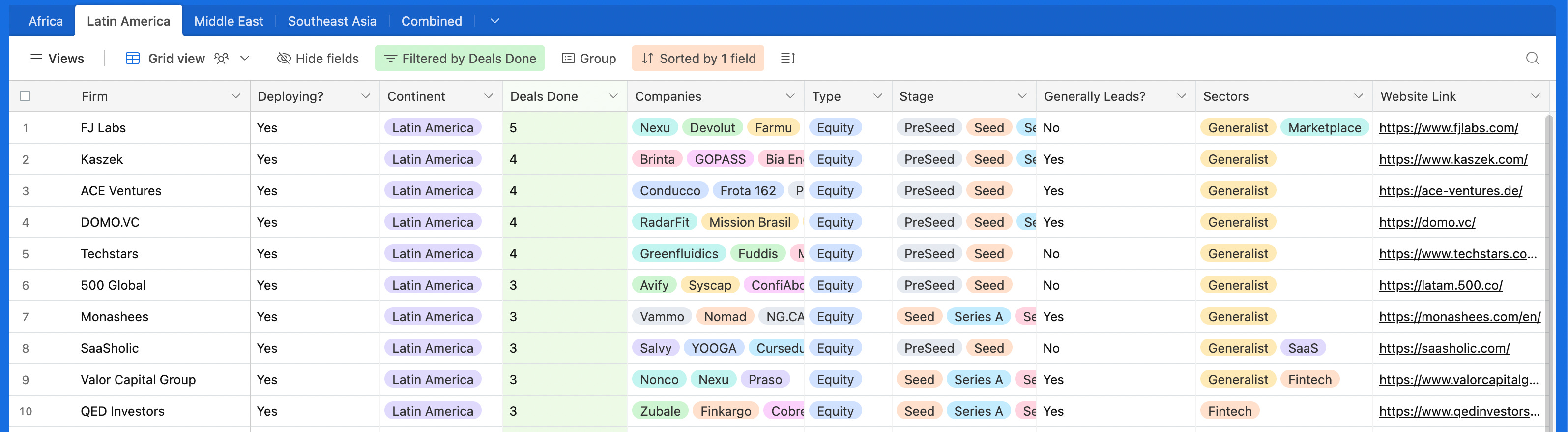1568x432 pixels.
Task: Select the Kaszek firm cell
Action: coord(130,159)
